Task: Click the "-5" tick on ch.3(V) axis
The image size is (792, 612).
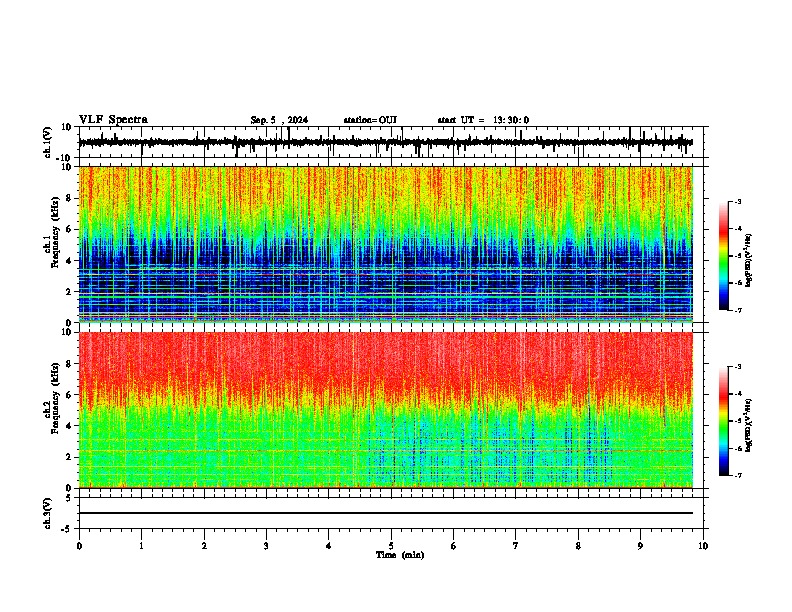Action: pyautogui.click(x=68, y=529)
